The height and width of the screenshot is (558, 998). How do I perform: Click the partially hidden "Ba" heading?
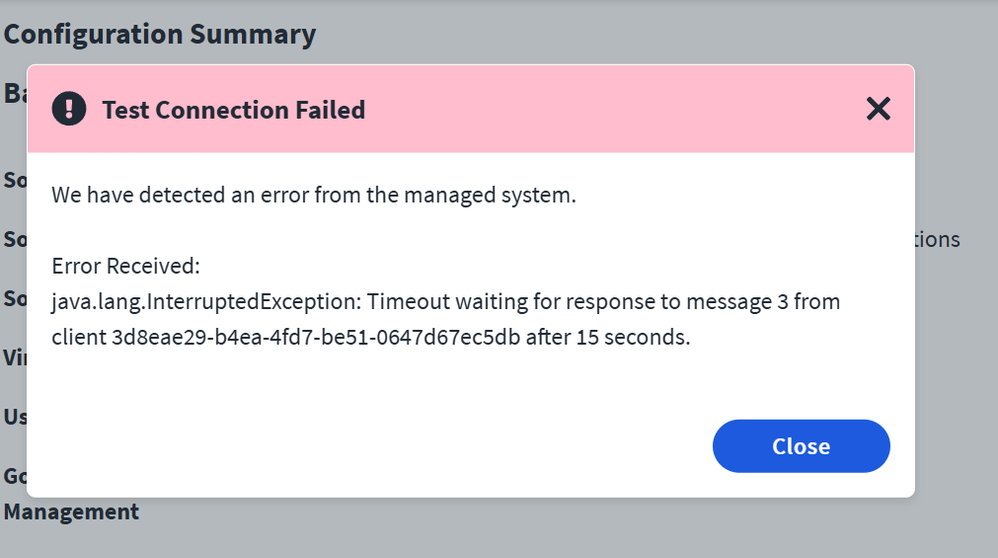[x=14, y=94]
